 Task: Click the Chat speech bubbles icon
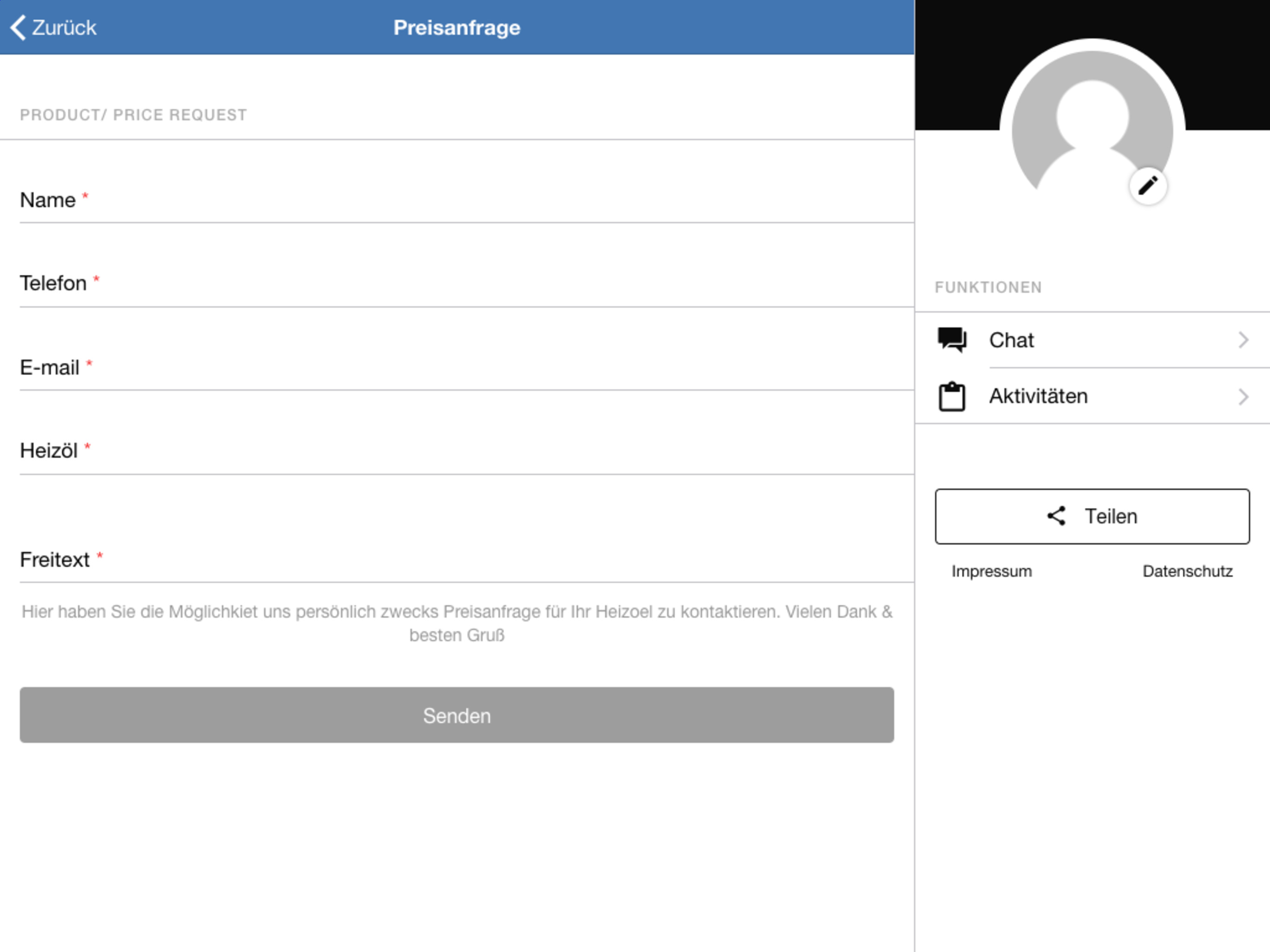952,339
